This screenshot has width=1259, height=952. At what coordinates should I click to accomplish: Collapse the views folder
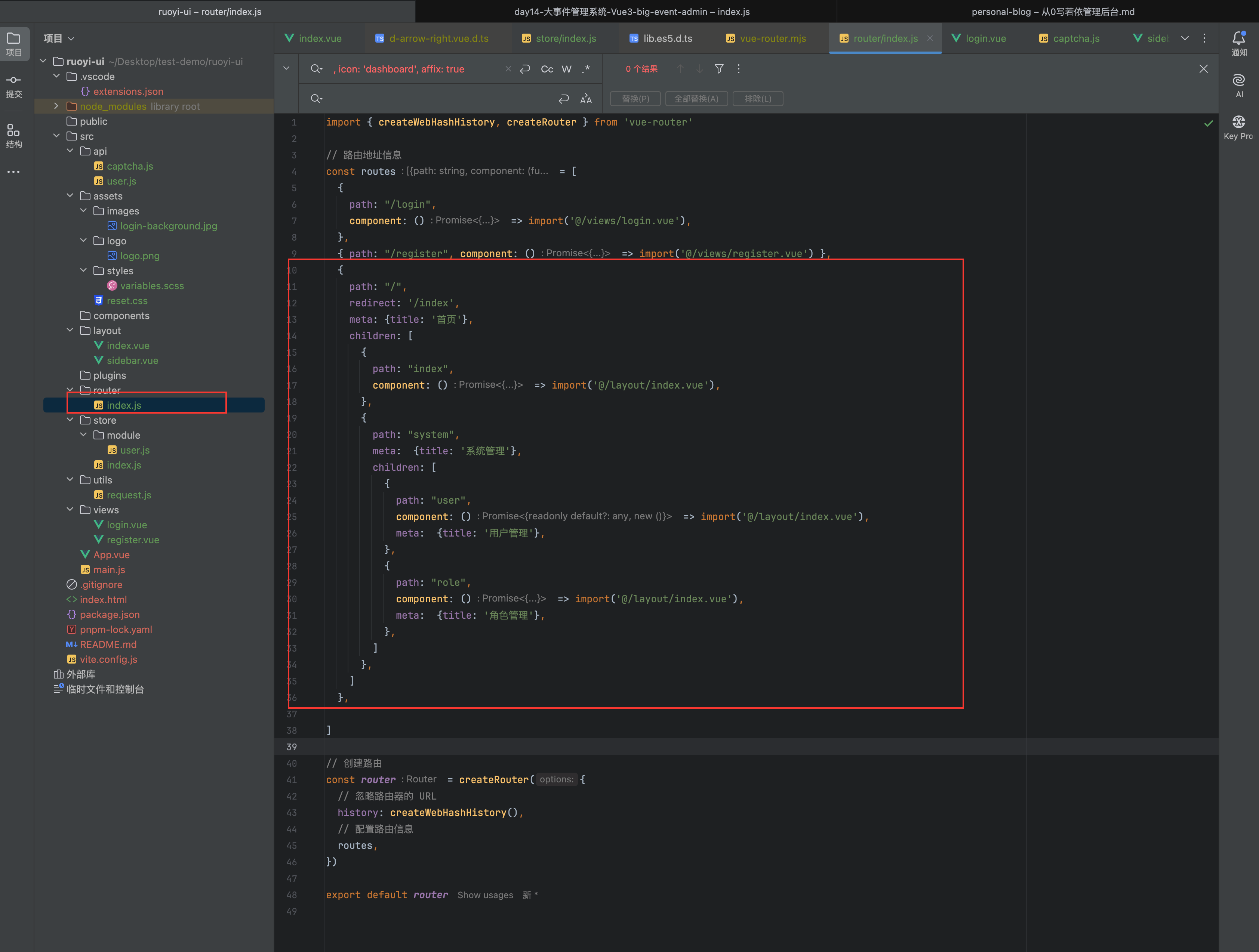tap(70, 509)
